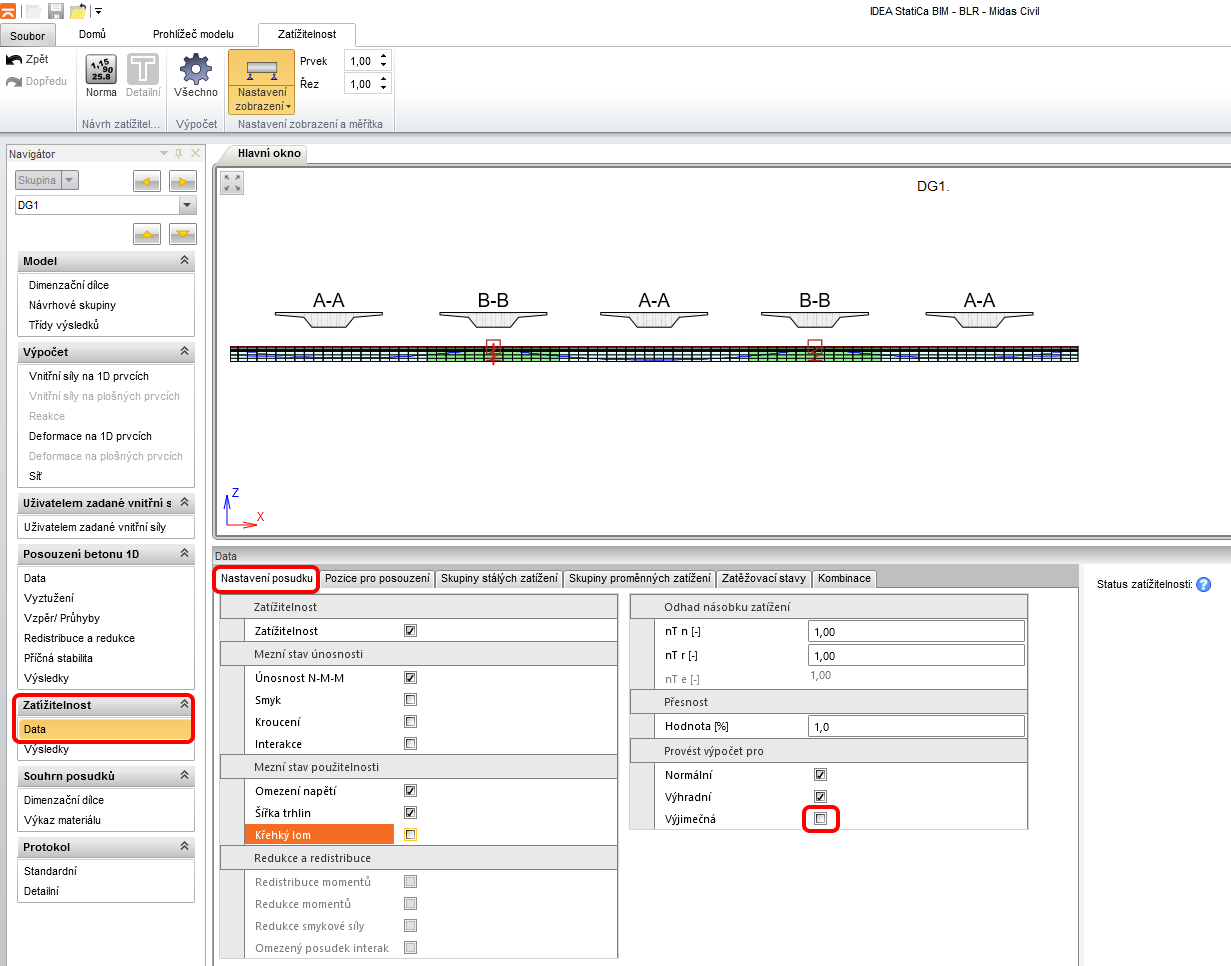This screenshot has height=966, width=1231.
Task: Check the Křehký lom checkbox
Action: coord(410,835)
